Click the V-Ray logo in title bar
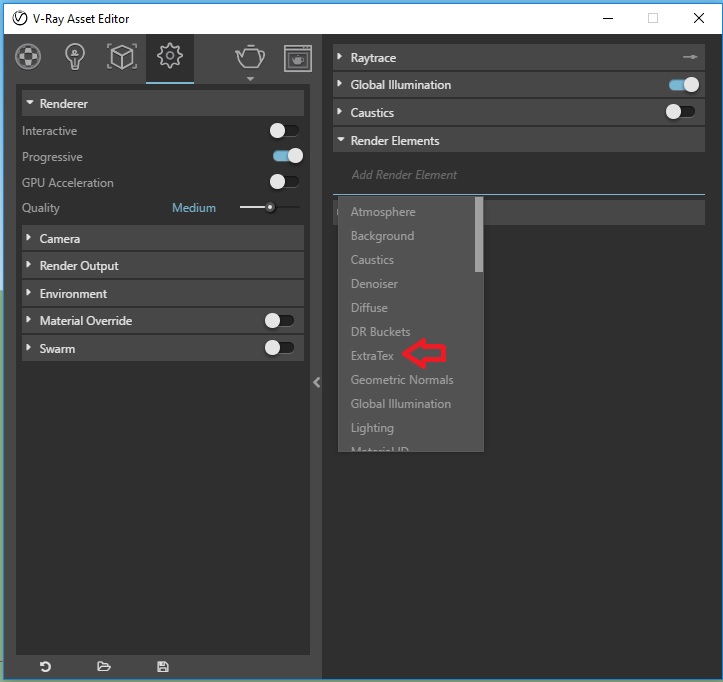This screenshot has height=682, width=723. pos(20,18)
